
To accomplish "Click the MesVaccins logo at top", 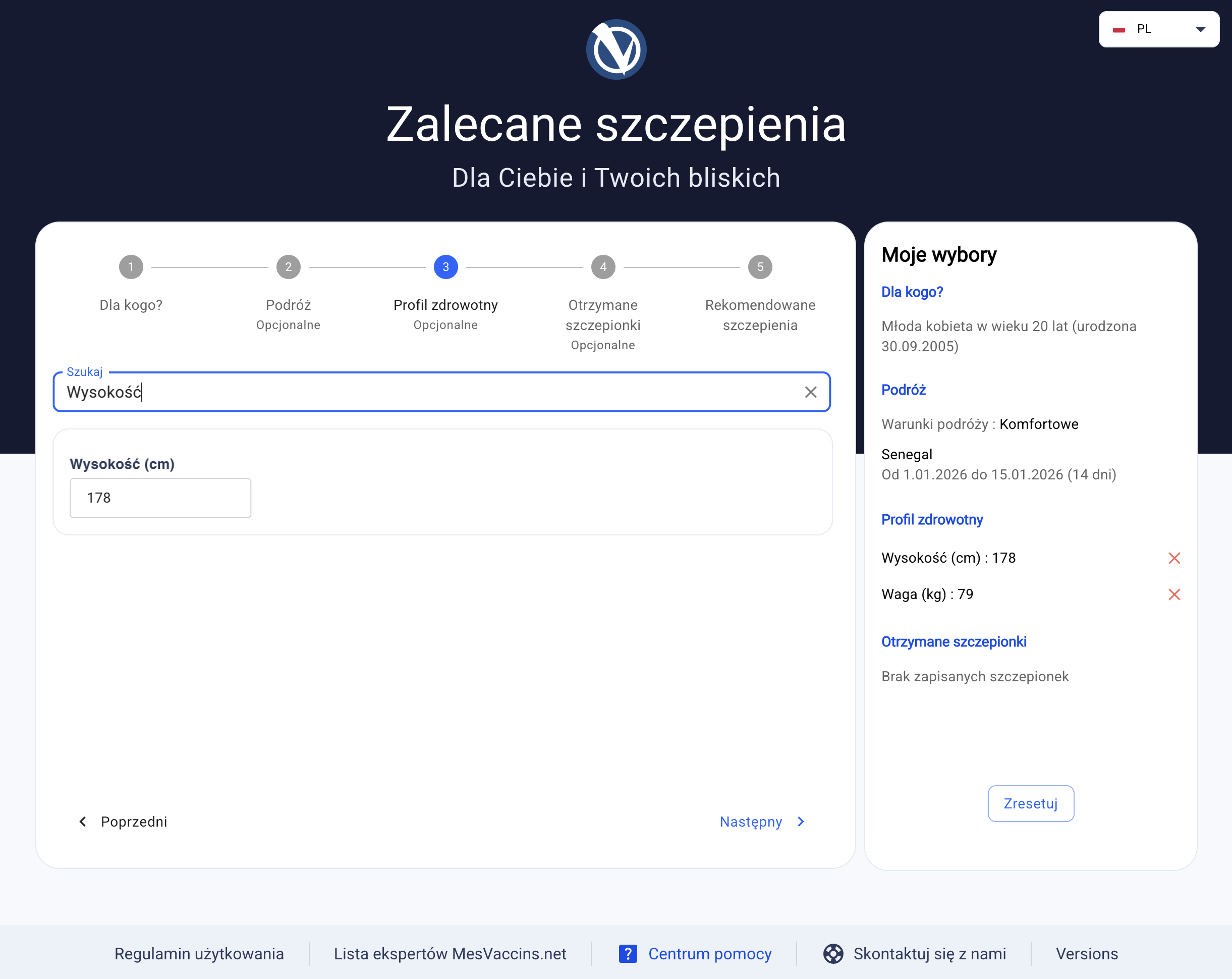I will click(x=616, y=50).
